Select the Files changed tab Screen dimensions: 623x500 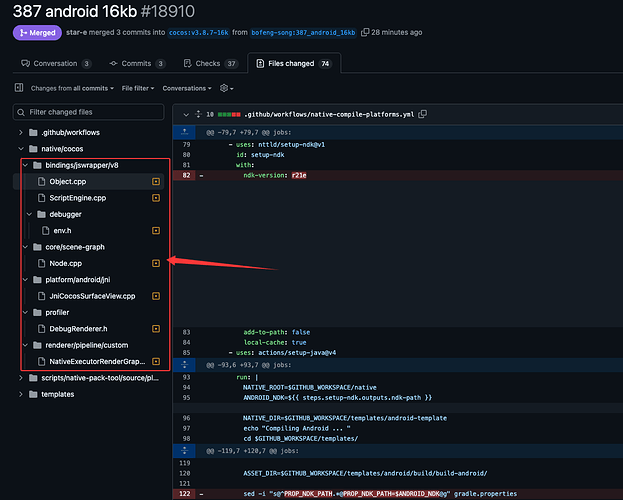(294, 64)
